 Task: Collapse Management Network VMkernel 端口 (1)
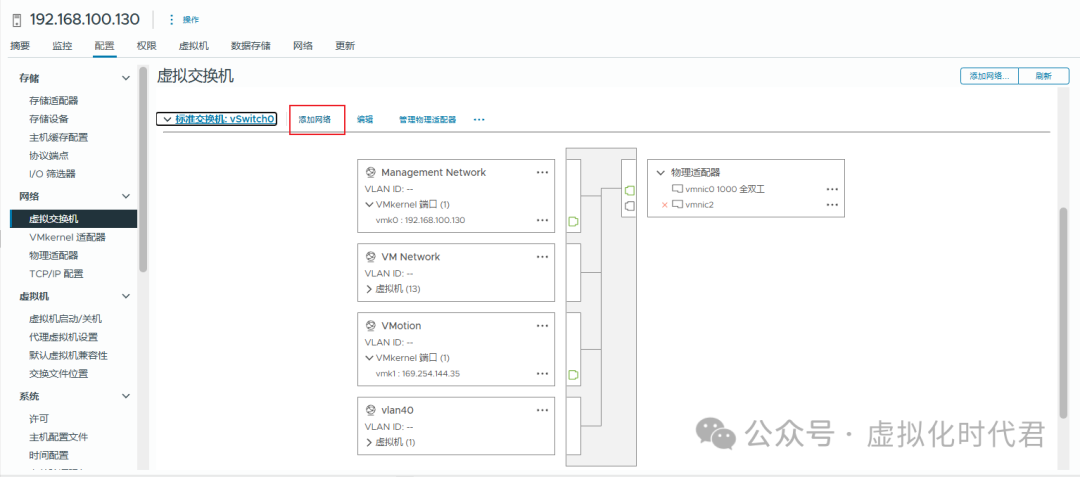coord(368,204)
